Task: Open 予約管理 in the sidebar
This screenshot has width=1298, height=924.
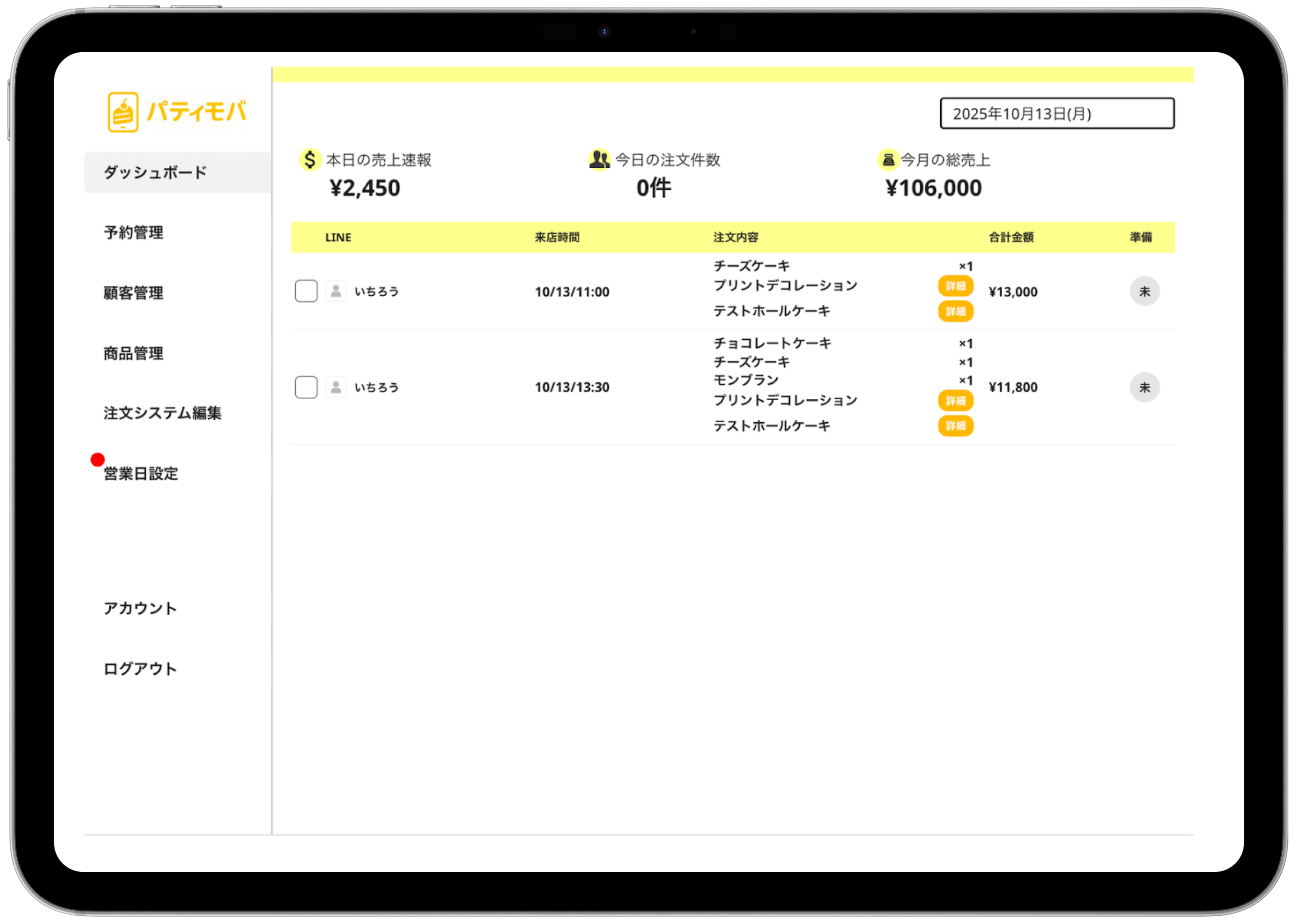Action: tap(134, 233)
